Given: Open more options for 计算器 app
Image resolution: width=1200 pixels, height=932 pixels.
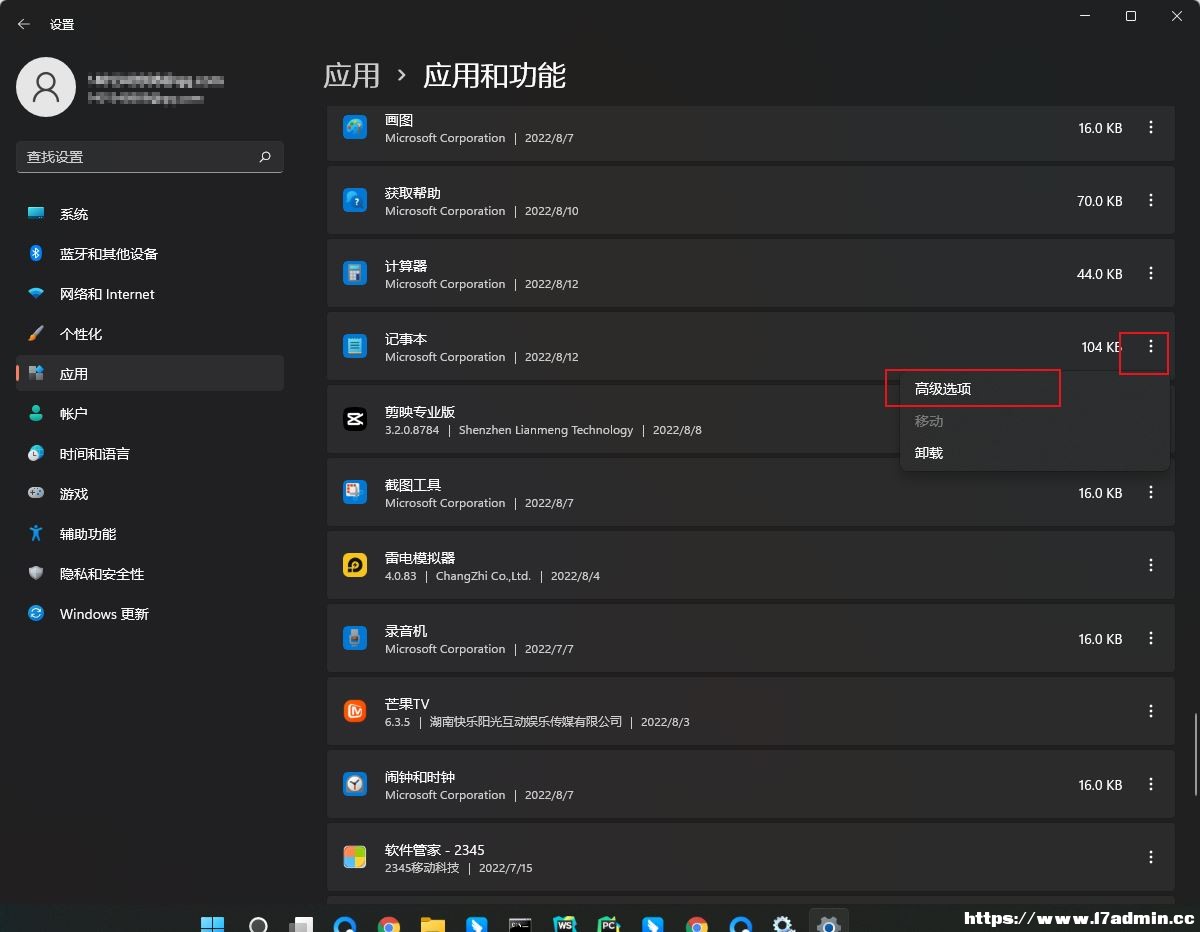Looking at the screenshot, I should (1151, 274).
